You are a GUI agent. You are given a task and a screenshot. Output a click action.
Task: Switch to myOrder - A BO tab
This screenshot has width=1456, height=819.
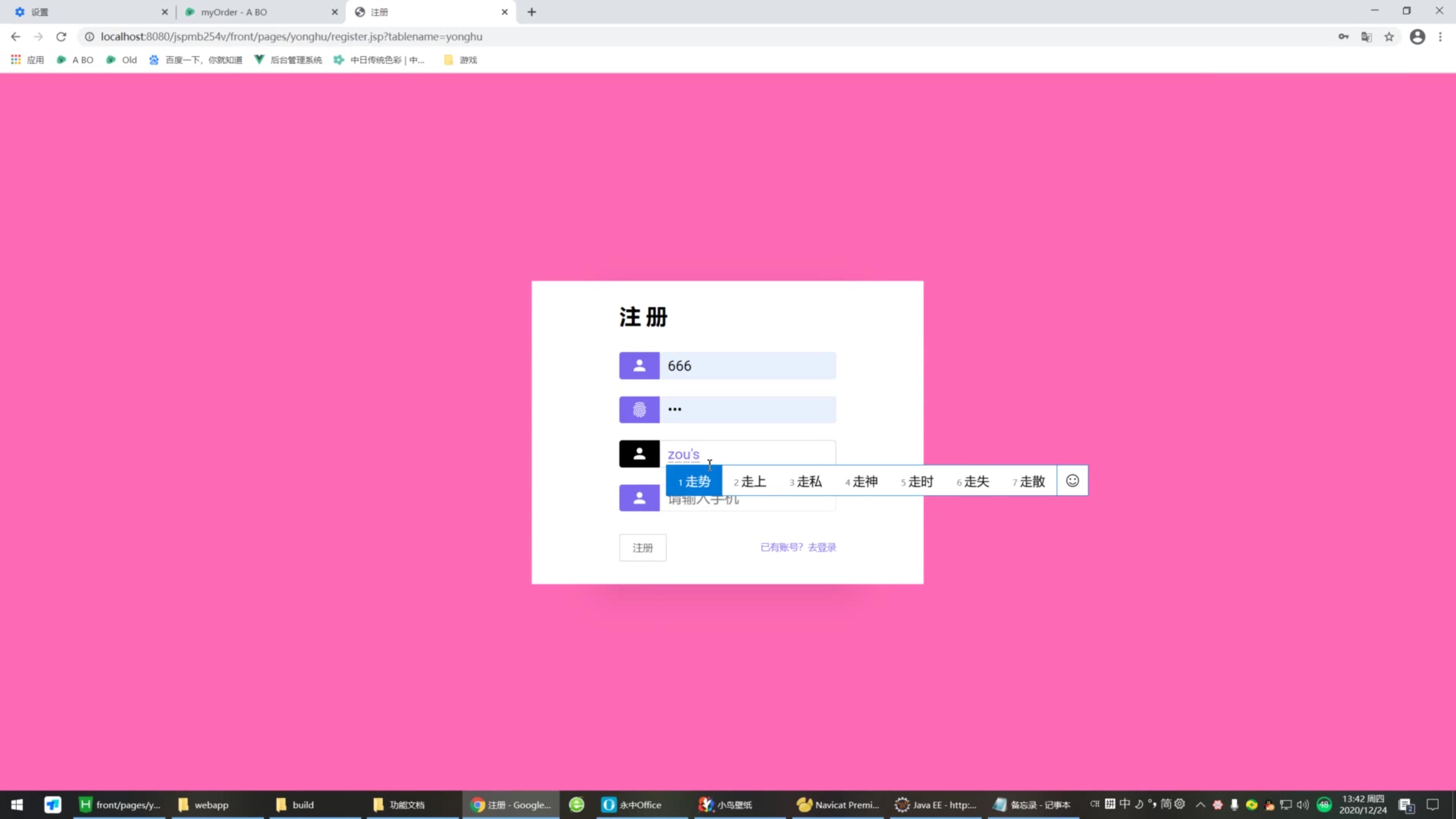pyautogui.click(x=234, y=12)
